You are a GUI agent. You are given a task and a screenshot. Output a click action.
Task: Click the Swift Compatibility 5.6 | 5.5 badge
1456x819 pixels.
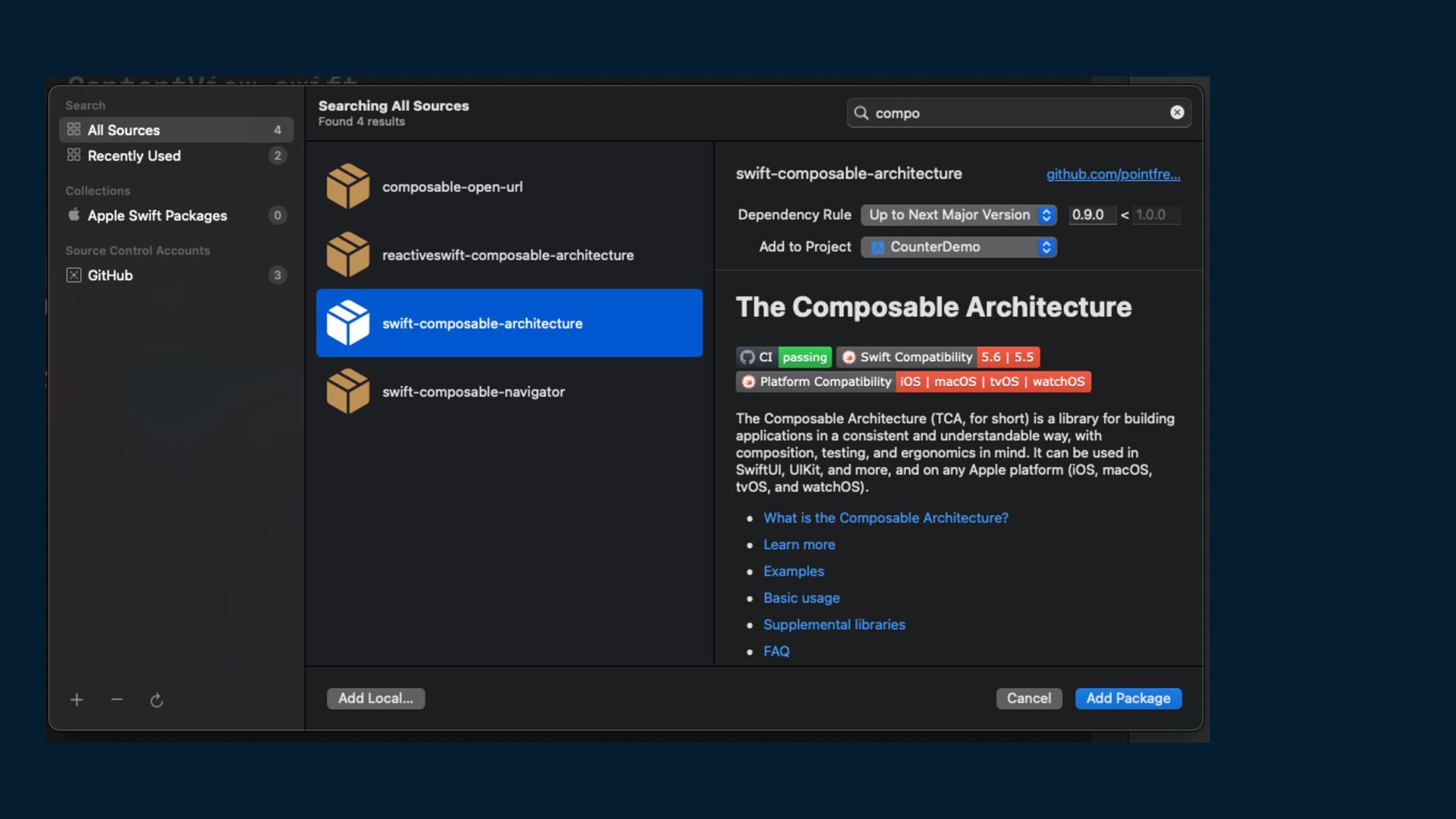[938, 357]
